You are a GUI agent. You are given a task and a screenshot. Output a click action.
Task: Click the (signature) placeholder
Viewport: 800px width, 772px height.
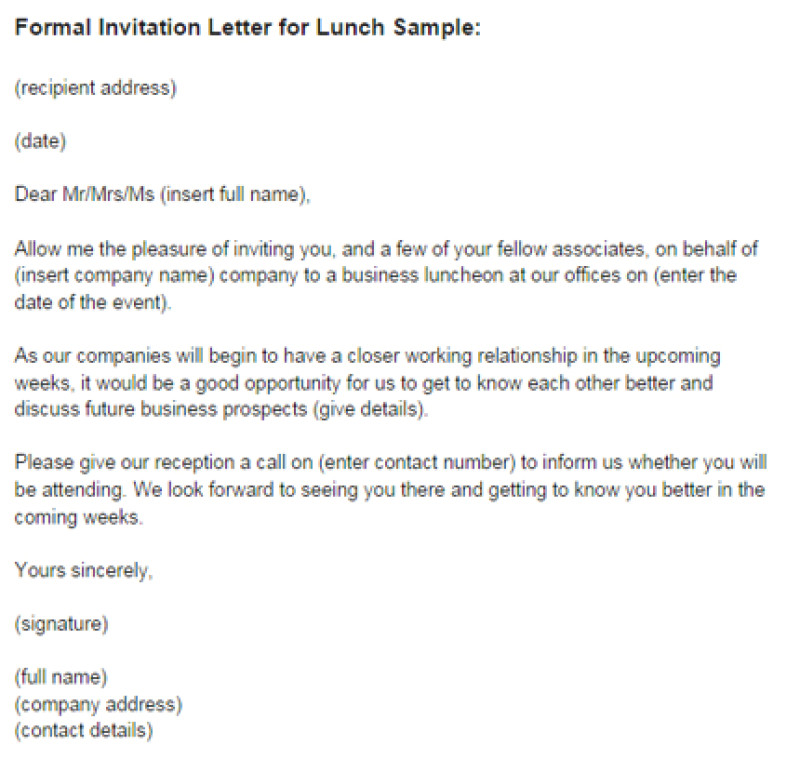click(x=61, y=626)
